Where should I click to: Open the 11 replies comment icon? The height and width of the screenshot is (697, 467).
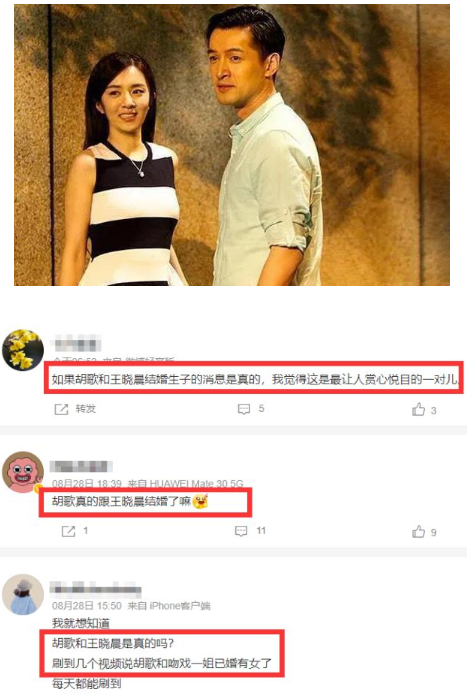[x=241, y=531]
